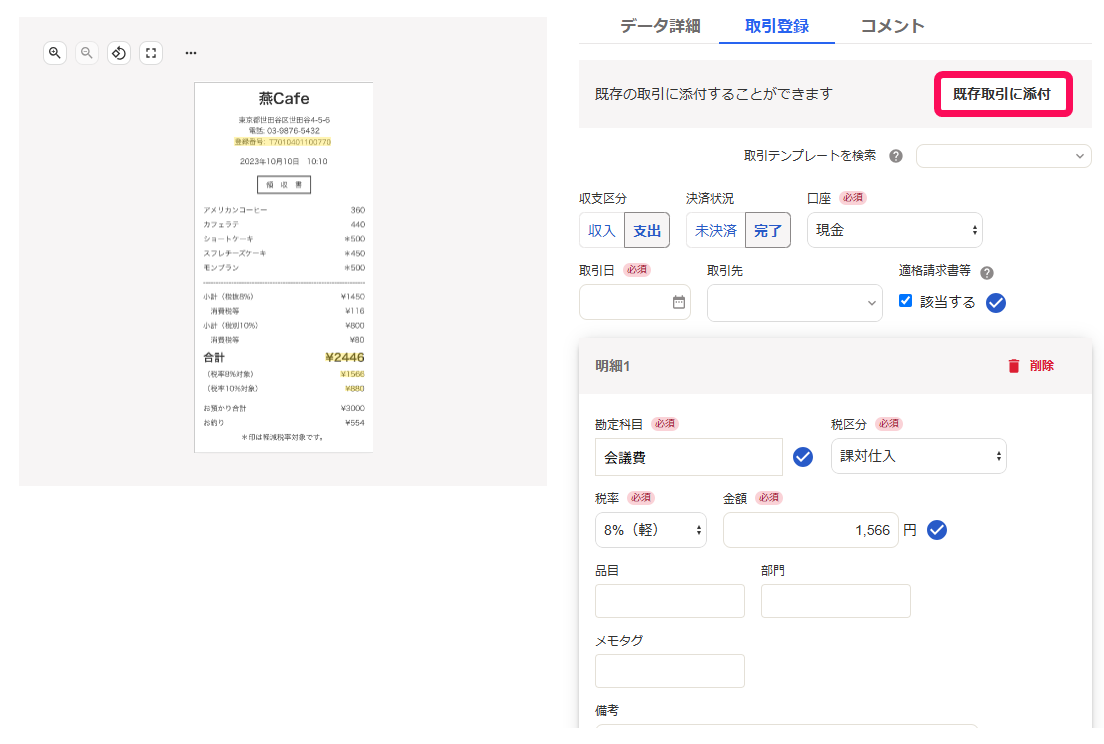Click the 既存取引に添付 button
Screen dimensions: 1104x744
[x=1003, y=94]
